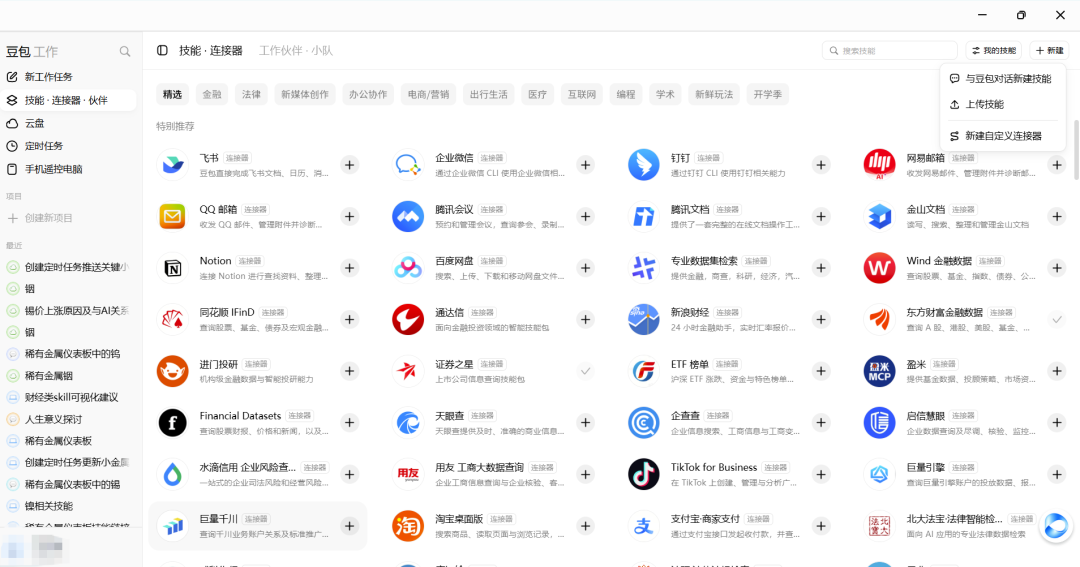Select 与豆包对话新建技能 menu entry
The image size is (1080, 567).
tap(1001, 79)
